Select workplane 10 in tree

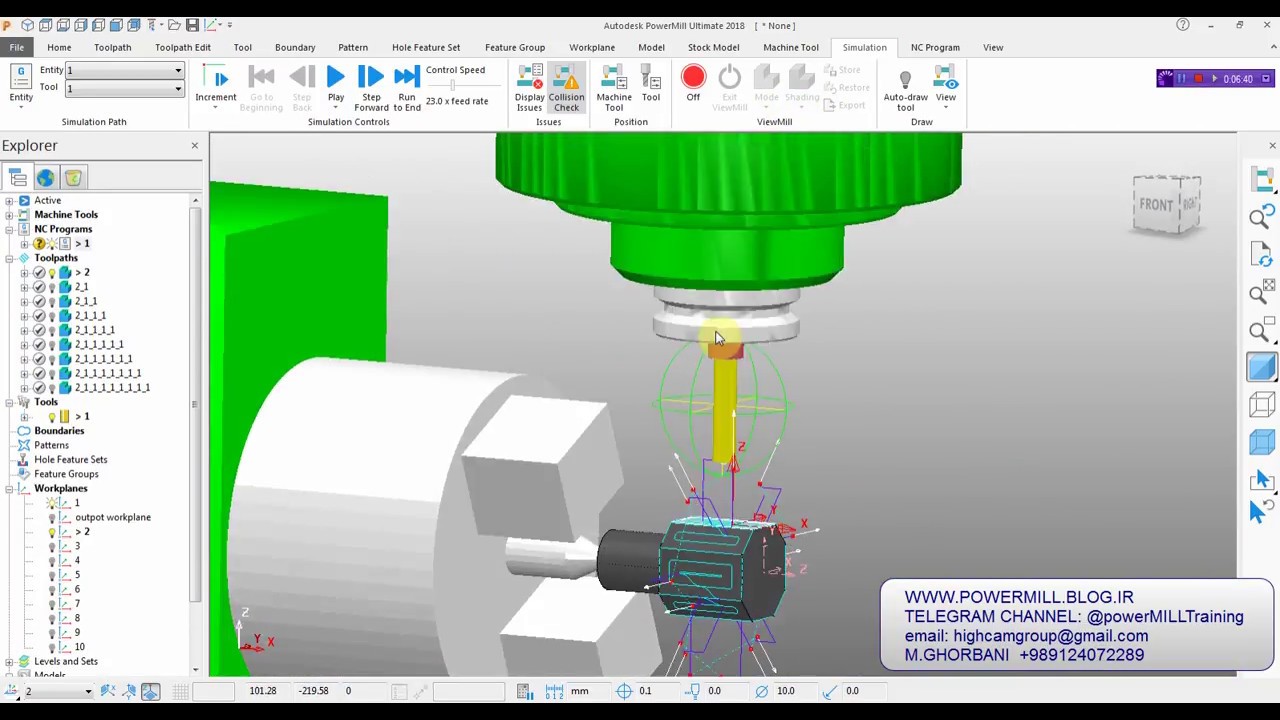click(x=79, y=647)
